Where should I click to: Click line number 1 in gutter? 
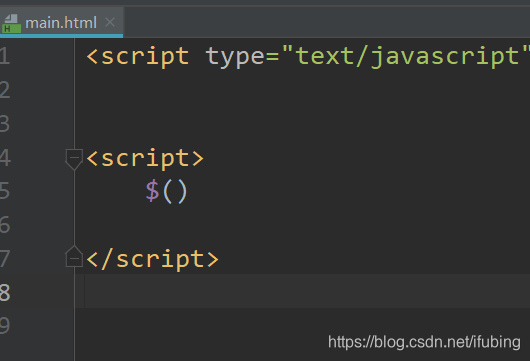click(x=5, y=56)
